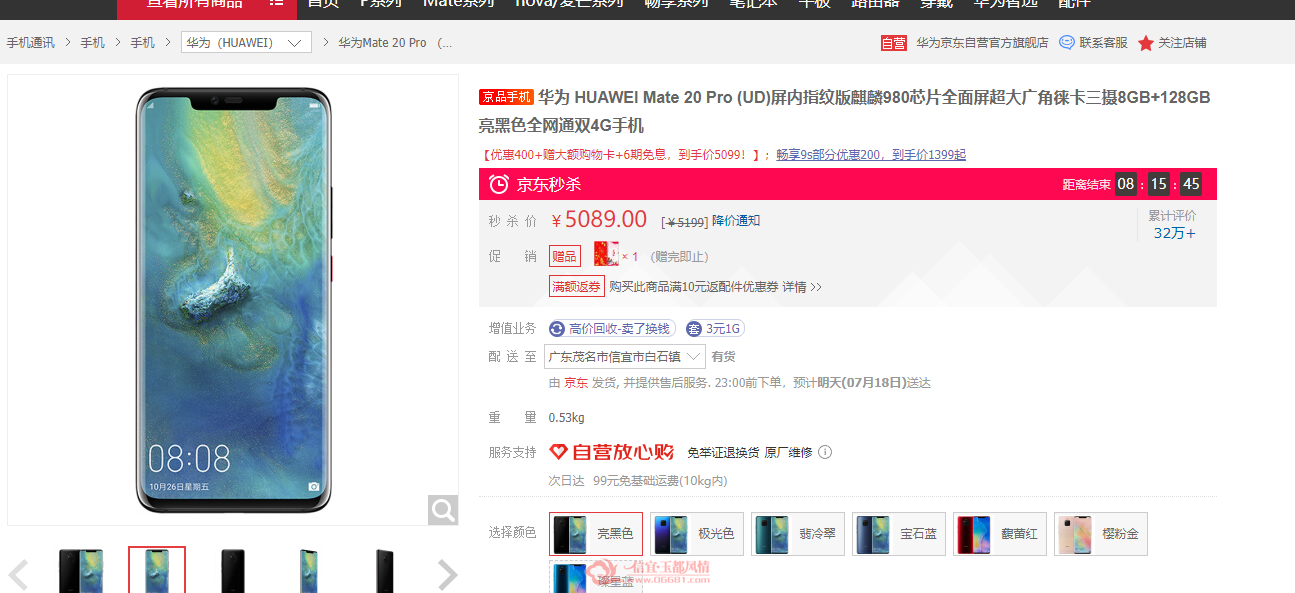Select the red-outlined selected front-view thumbnail
1295x593 pixels.
pyautogui.click(x=157, y=572)
